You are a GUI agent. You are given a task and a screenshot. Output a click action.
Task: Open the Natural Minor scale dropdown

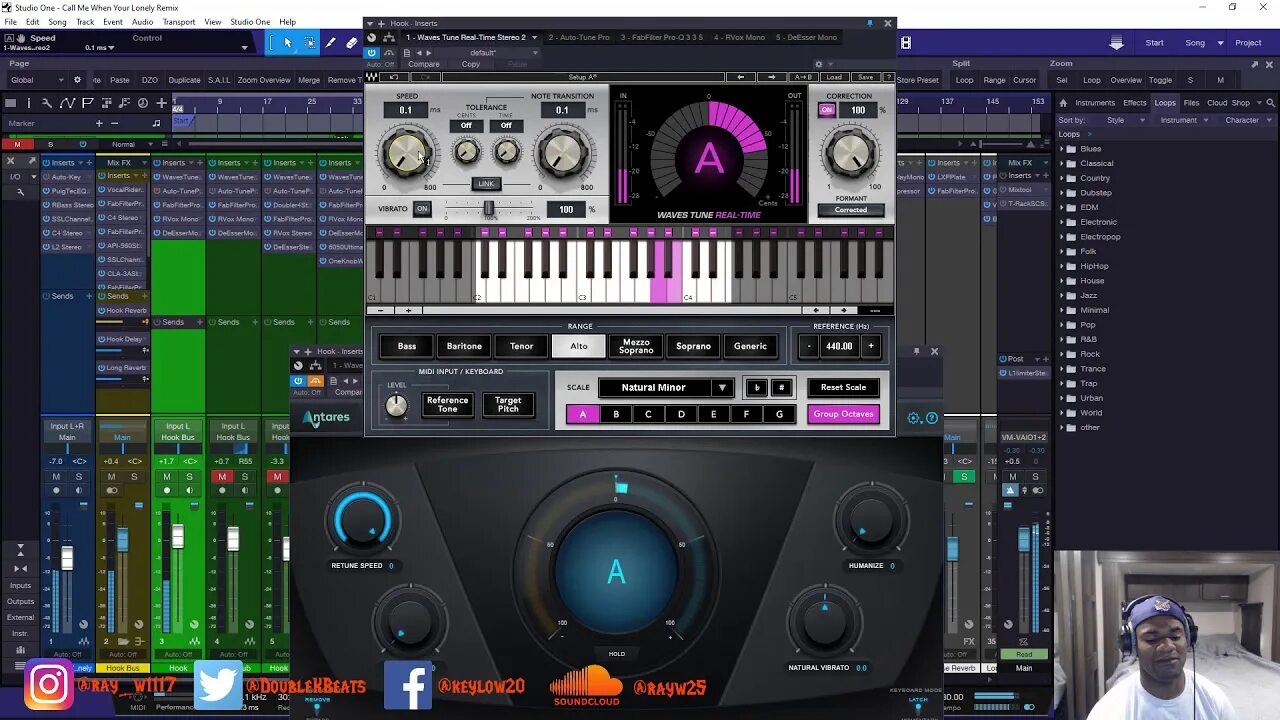pyautogui.click(x=666, y=388)
